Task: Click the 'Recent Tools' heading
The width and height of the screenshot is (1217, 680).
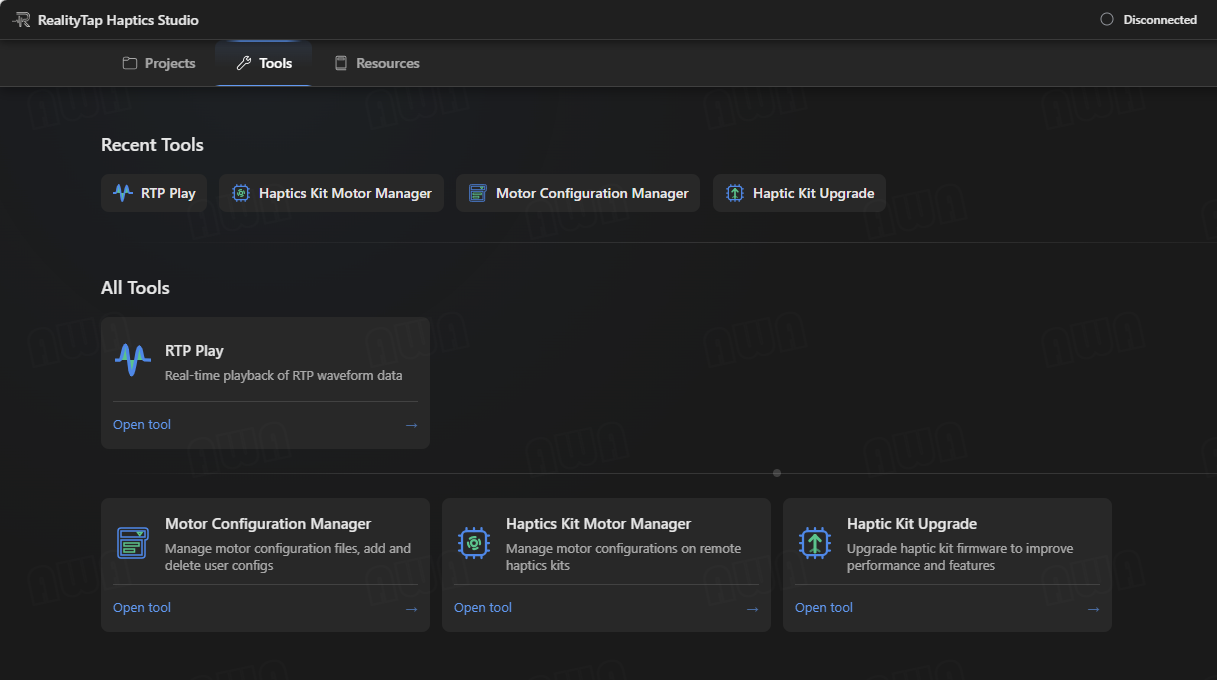Action: (152, 145)
